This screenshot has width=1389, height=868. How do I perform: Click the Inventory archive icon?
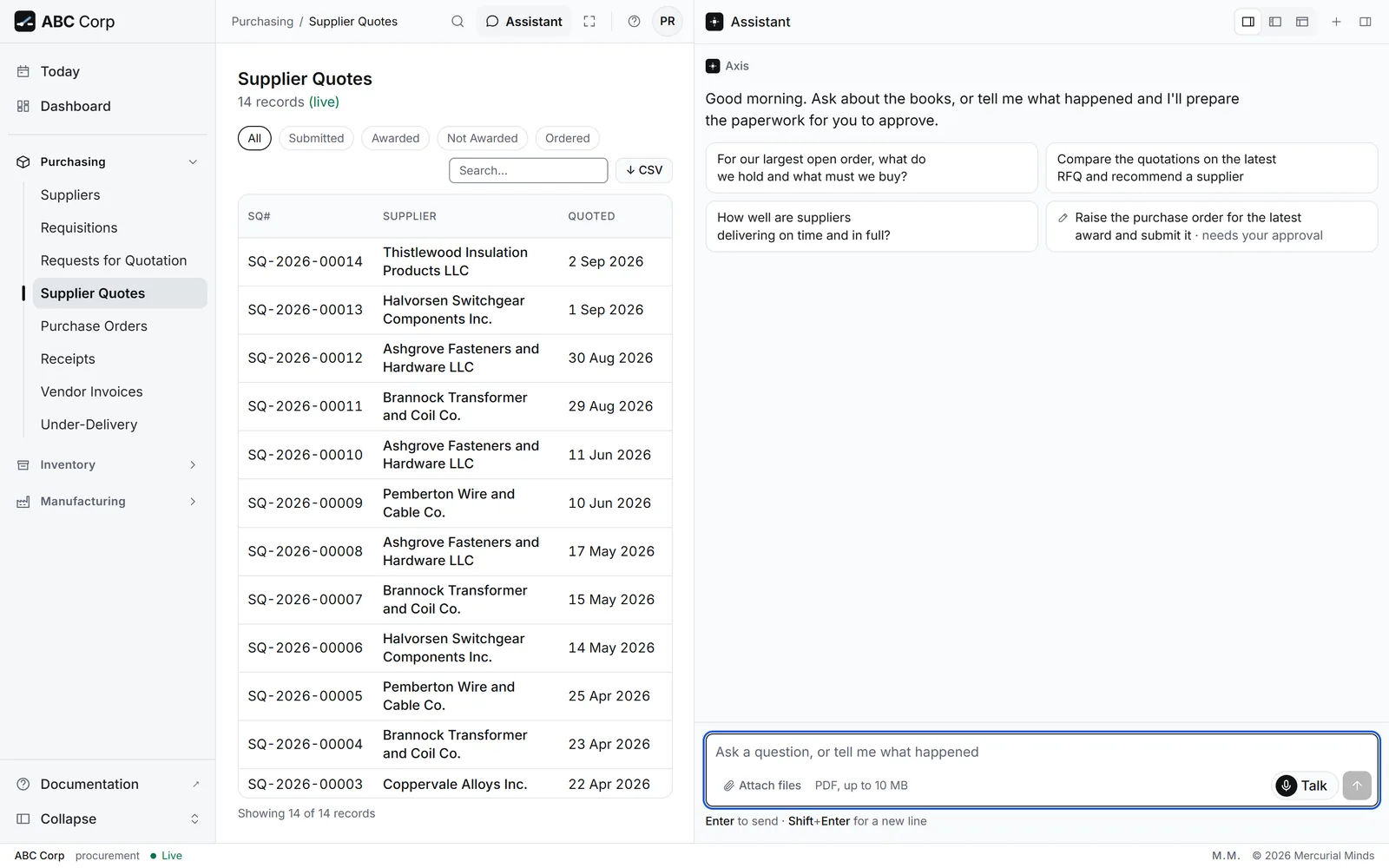click(23, 465)
